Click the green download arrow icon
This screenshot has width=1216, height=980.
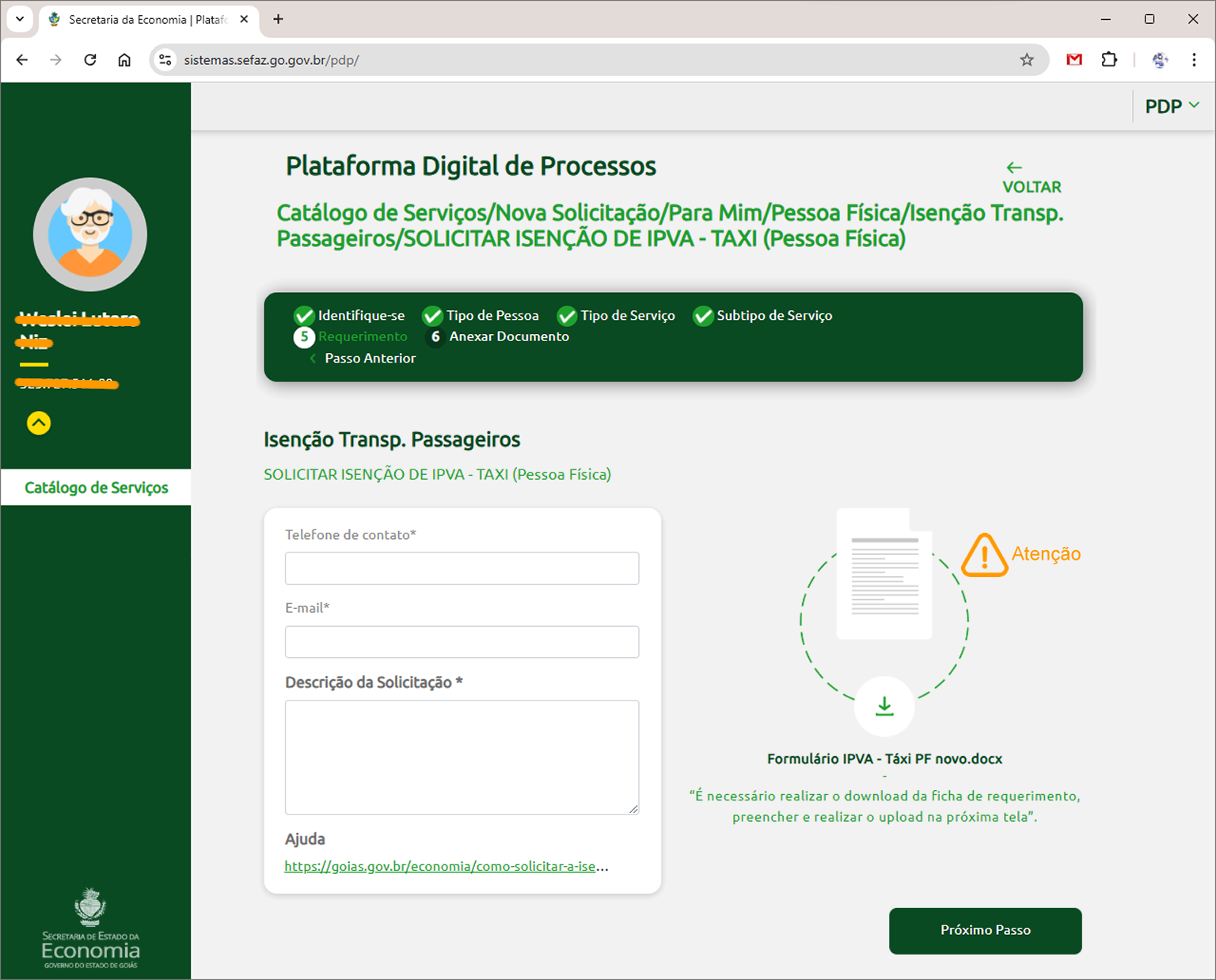883,706
